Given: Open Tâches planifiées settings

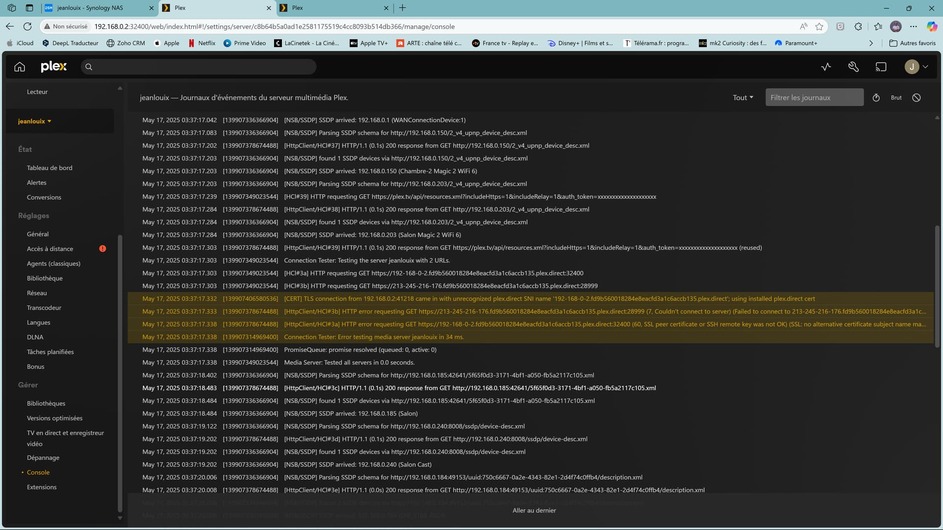Looking at the screenshot, I should tap(50, 352).
